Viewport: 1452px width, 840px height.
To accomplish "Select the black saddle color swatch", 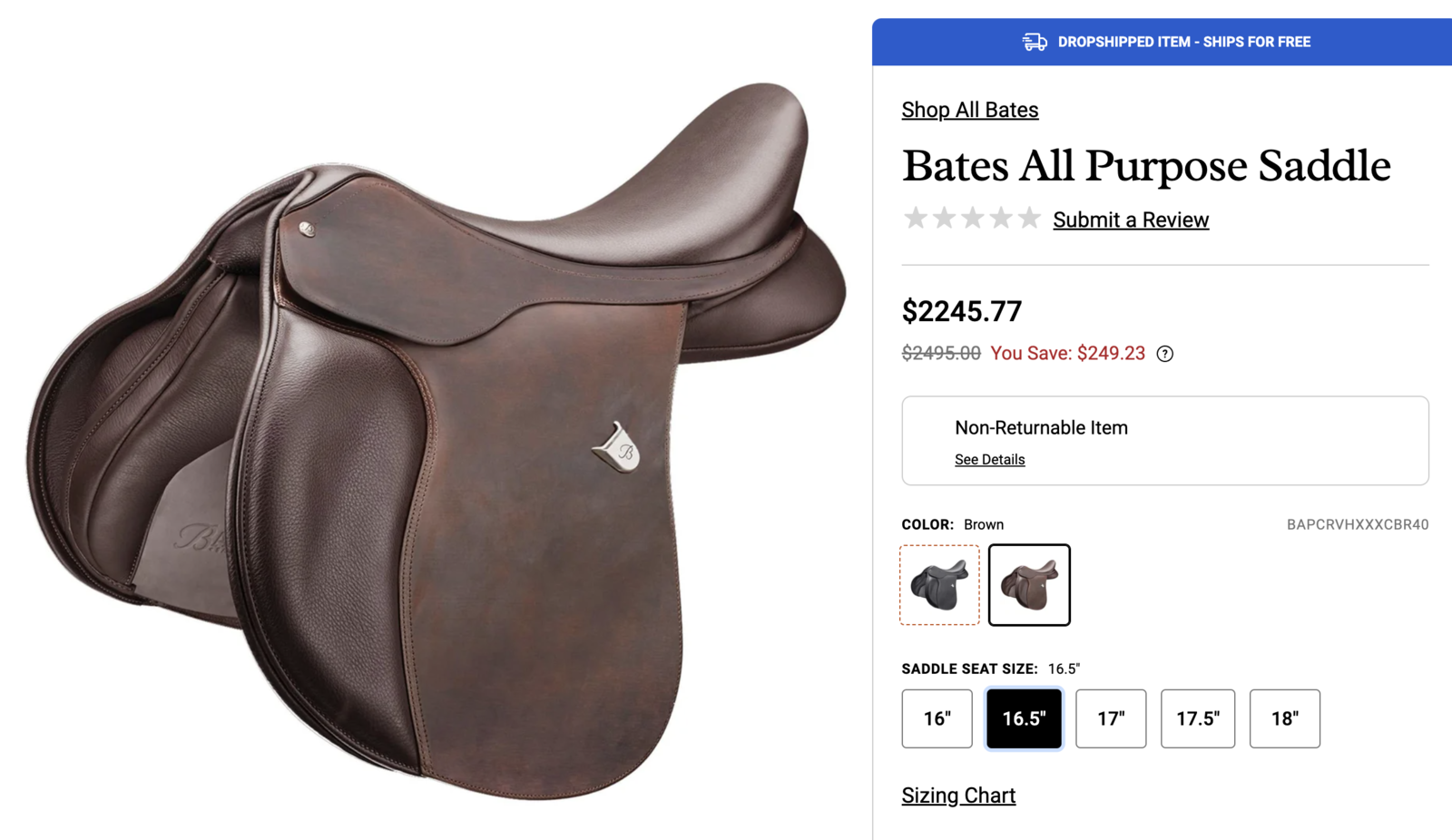I will click(x=939, y=585).
